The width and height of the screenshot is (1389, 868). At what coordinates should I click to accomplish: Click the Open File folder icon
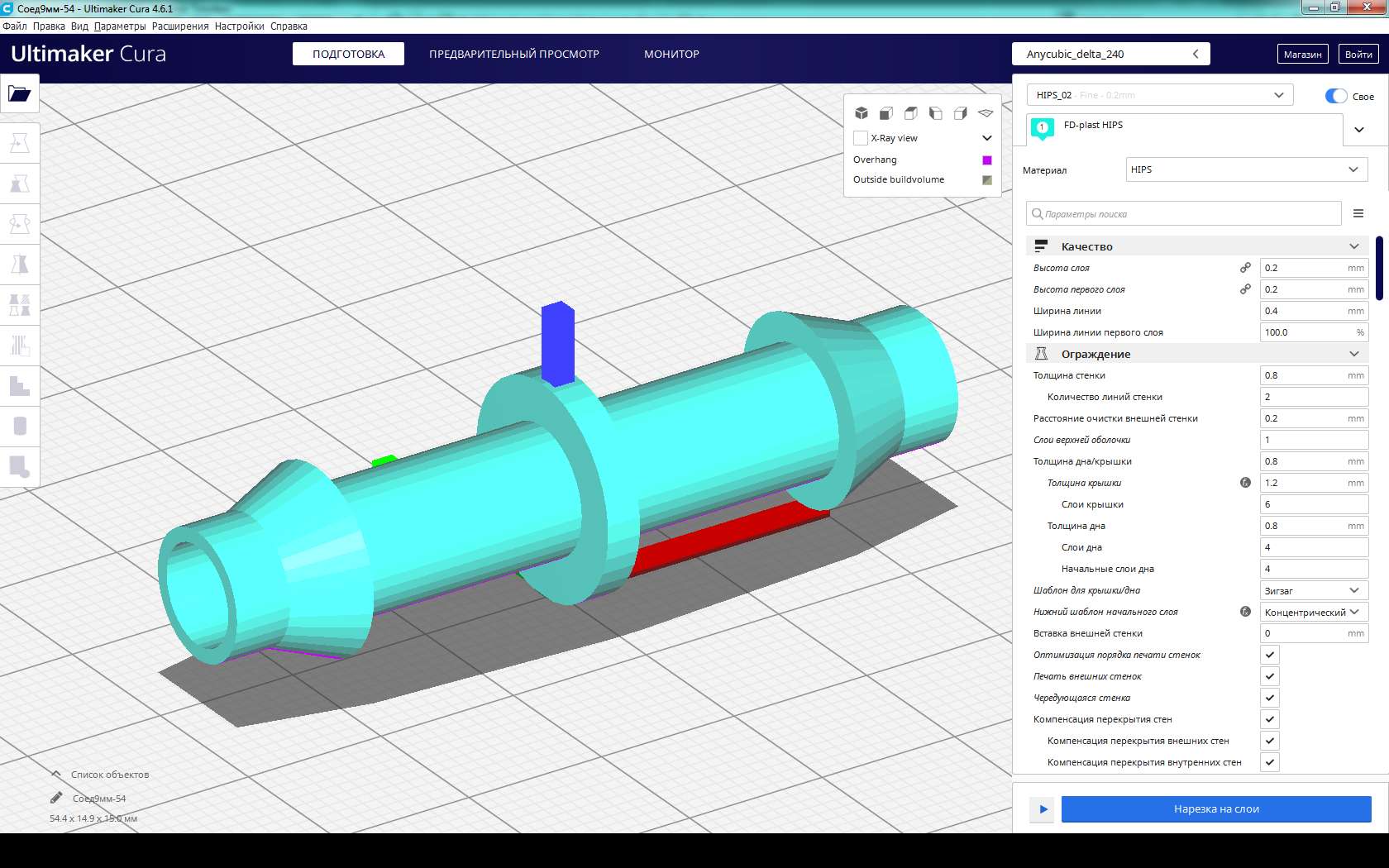click(19, 93)
